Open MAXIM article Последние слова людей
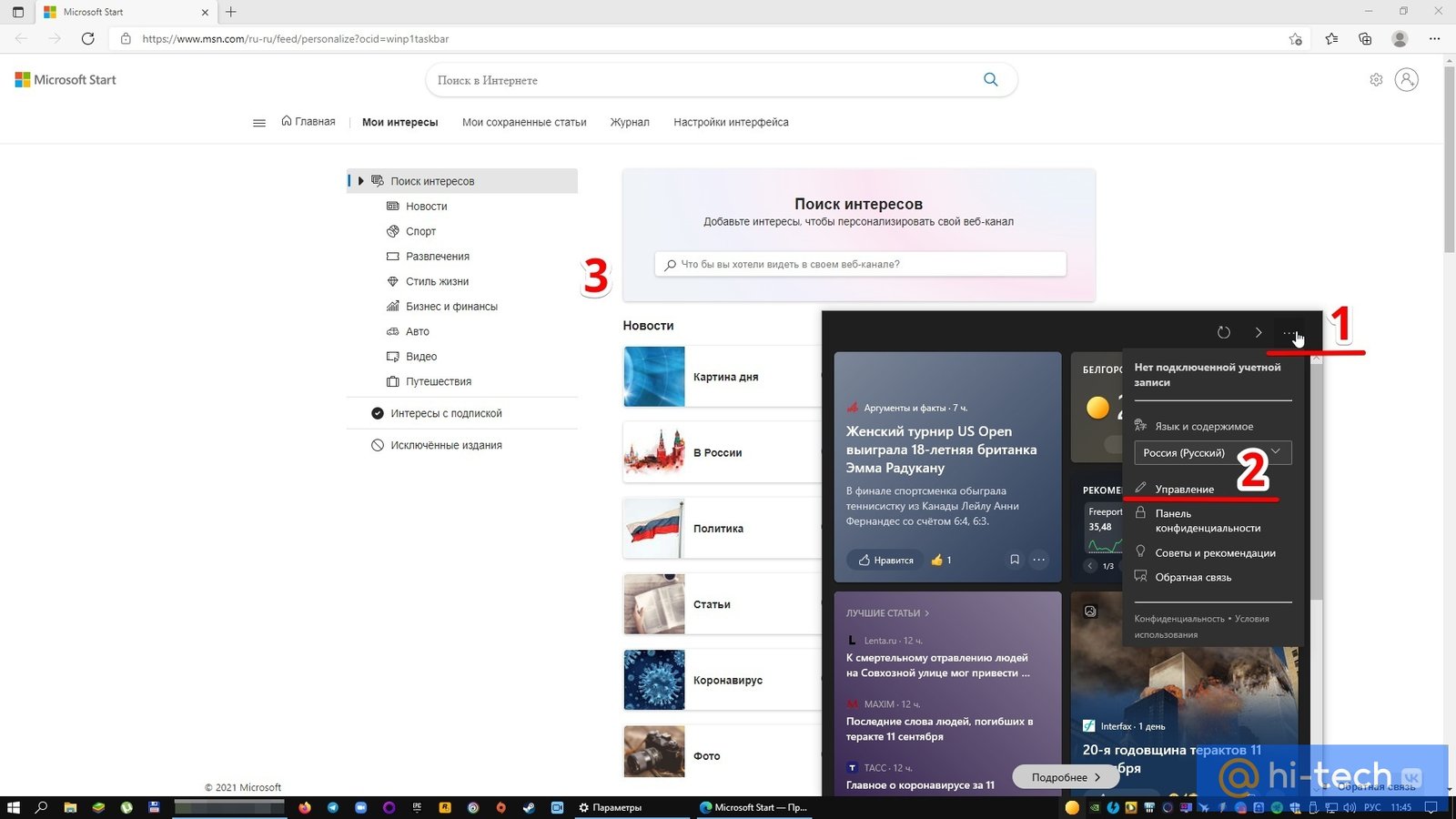 (x=939, y=729)
